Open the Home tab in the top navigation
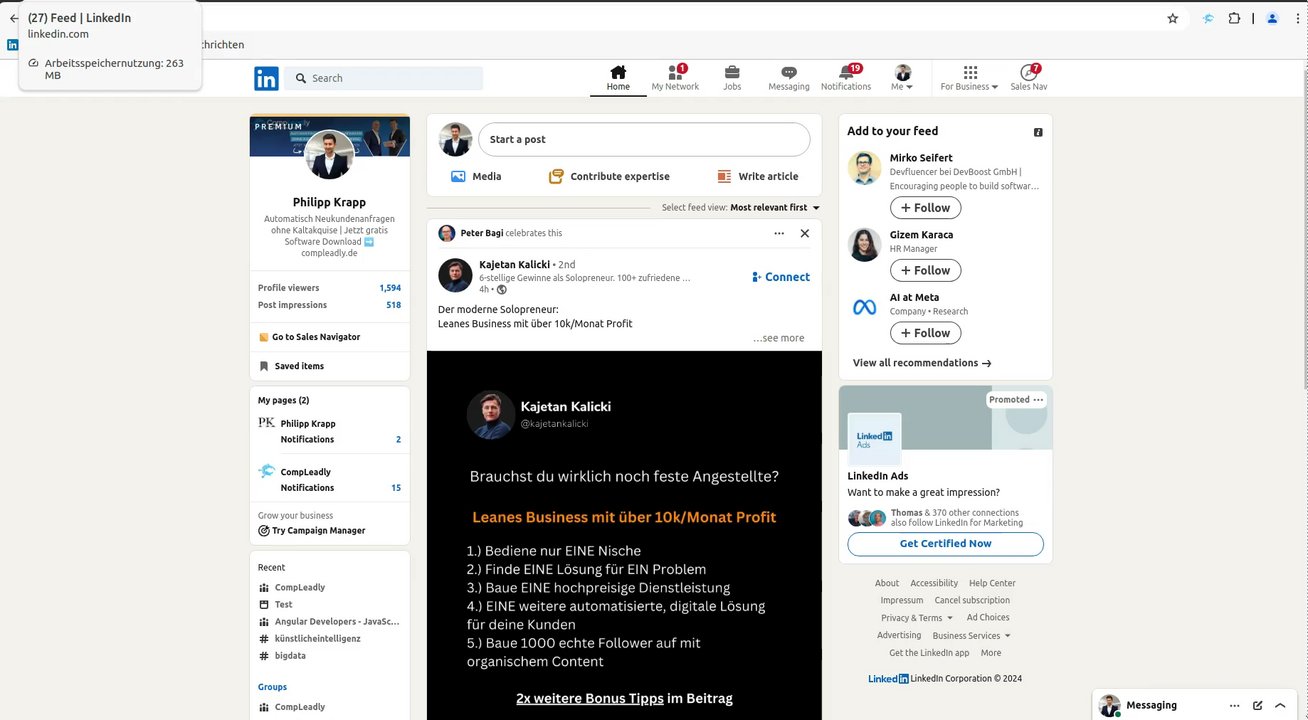 click(618, 78)
